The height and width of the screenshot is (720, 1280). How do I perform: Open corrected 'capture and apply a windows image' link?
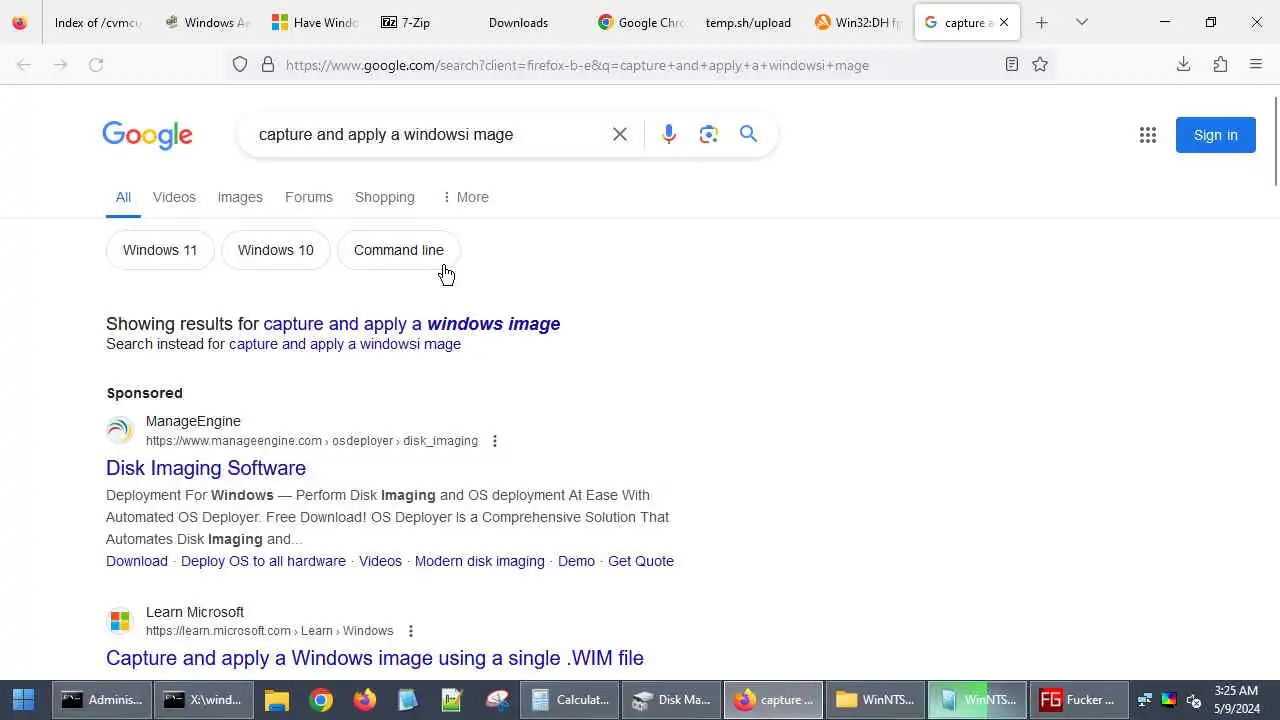pyautogui.click(x=412, y=324)
